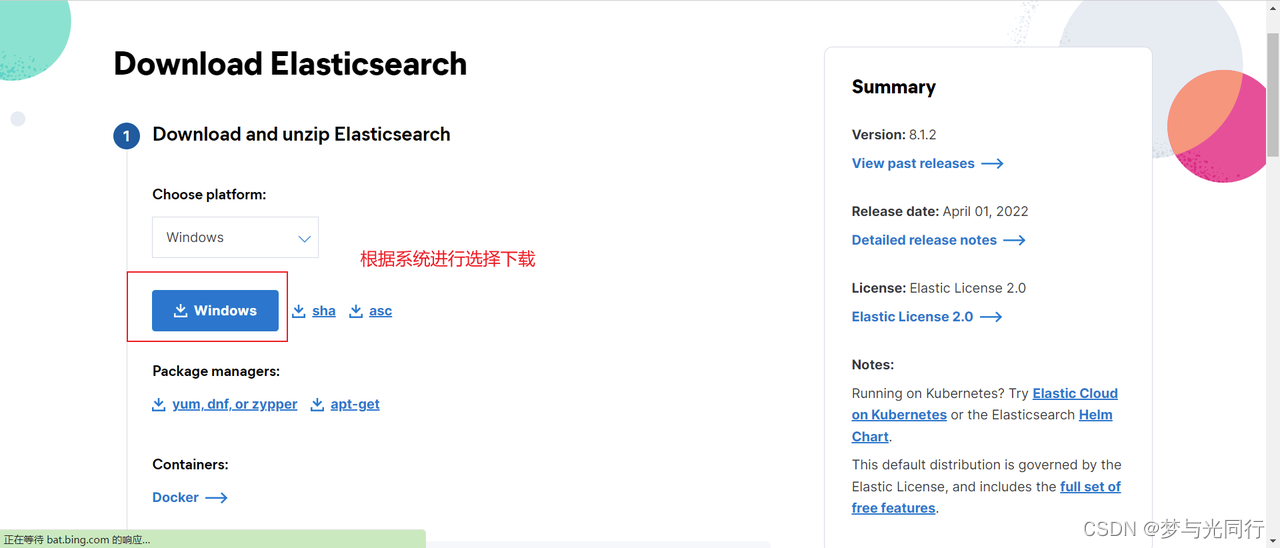Click download icon beside yum, dnf, or zypper
The height and width of the screenshot is (548, 1280).
pyautogui.click(x=159, y=404)
